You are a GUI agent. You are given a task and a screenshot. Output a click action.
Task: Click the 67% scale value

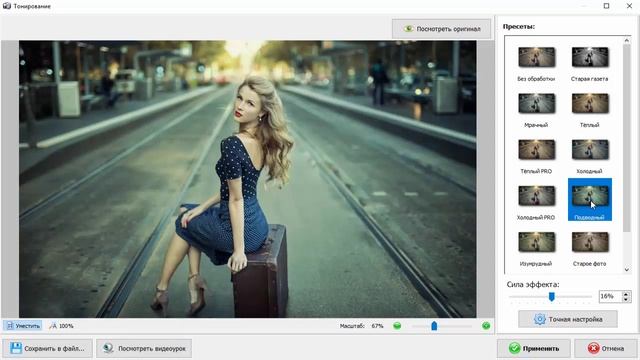(x=377, y=326)
